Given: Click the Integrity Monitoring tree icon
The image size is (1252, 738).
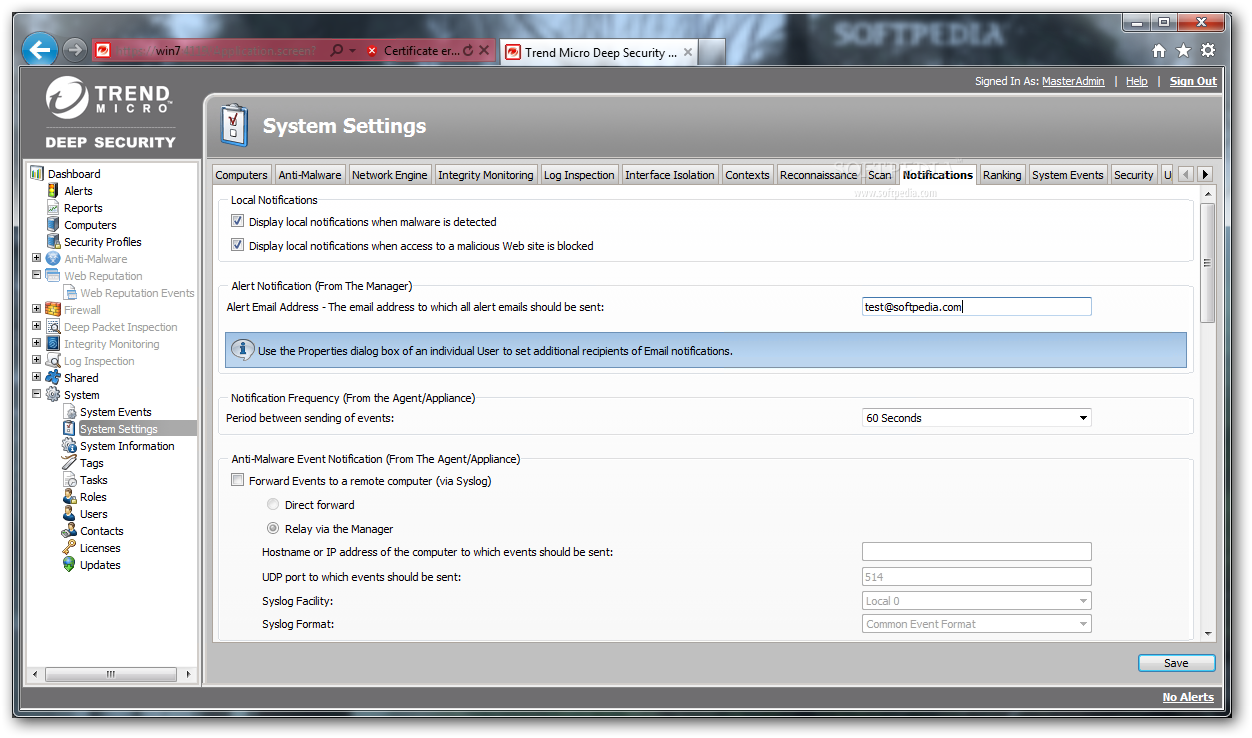Looking at the screenshot, I should coord(53,344).
